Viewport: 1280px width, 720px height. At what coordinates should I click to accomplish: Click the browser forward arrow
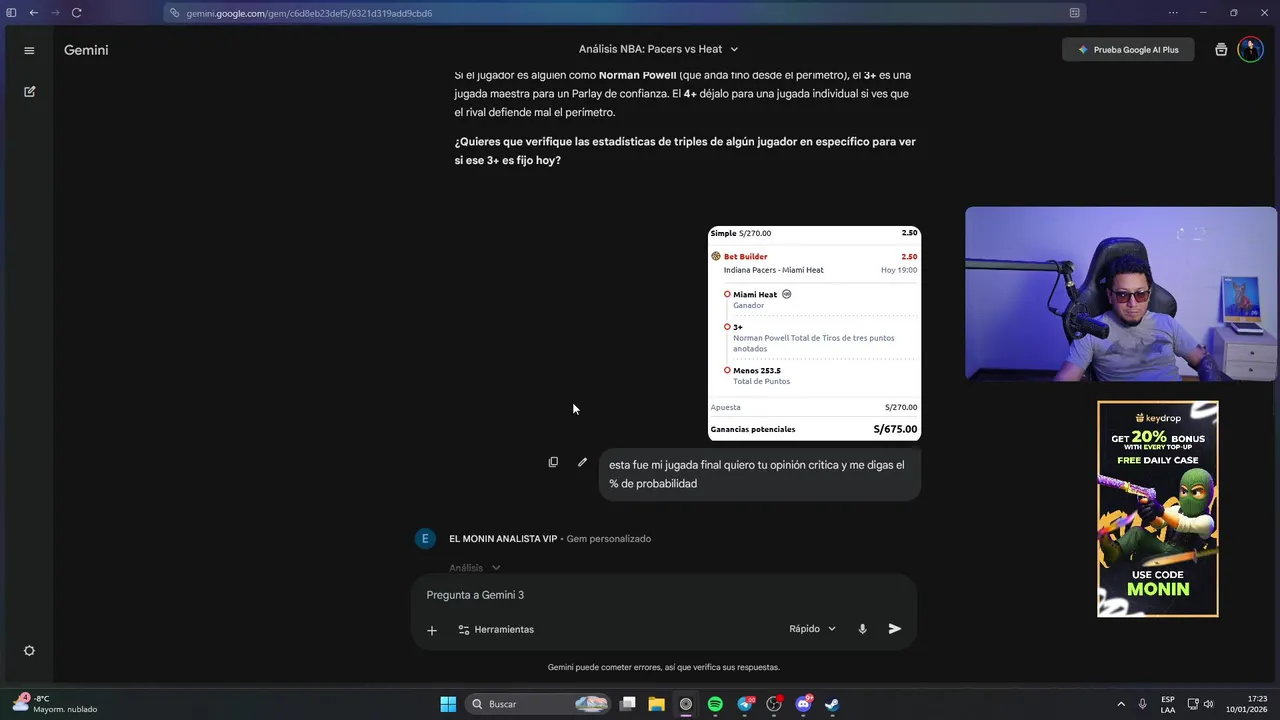point(54,13)
